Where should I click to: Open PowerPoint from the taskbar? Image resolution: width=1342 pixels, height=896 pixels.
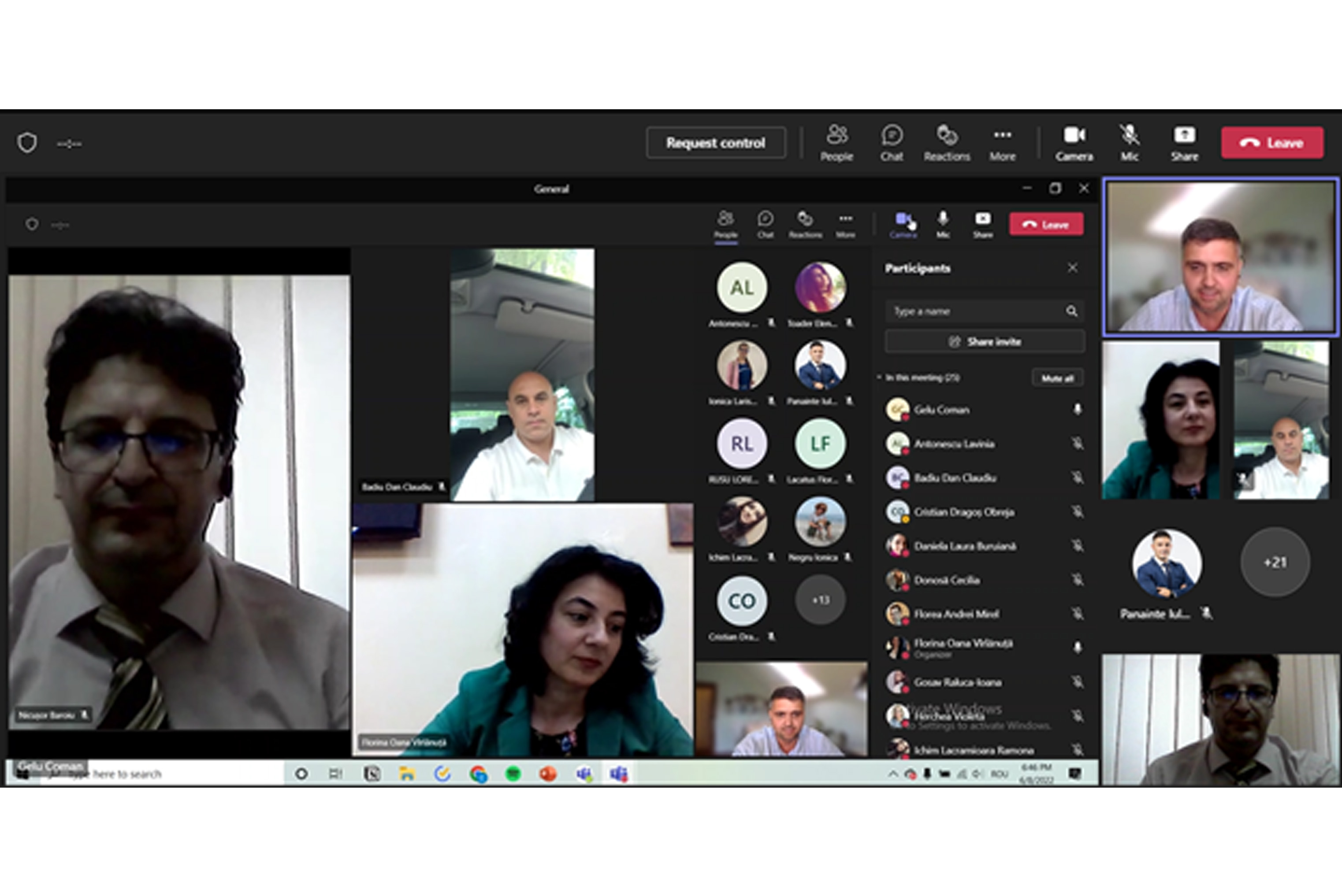point(548,774)
